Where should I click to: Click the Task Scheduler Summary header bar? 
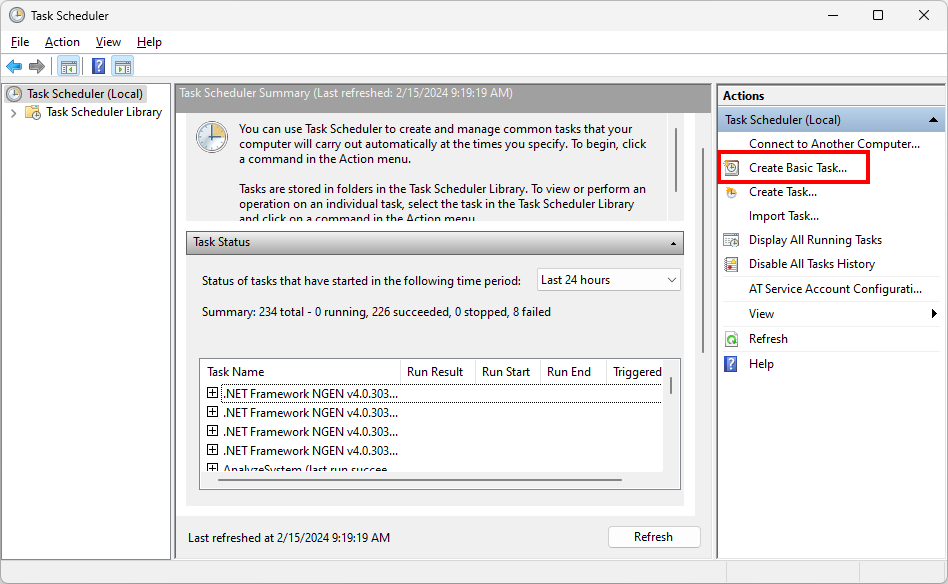click(444, 97)
